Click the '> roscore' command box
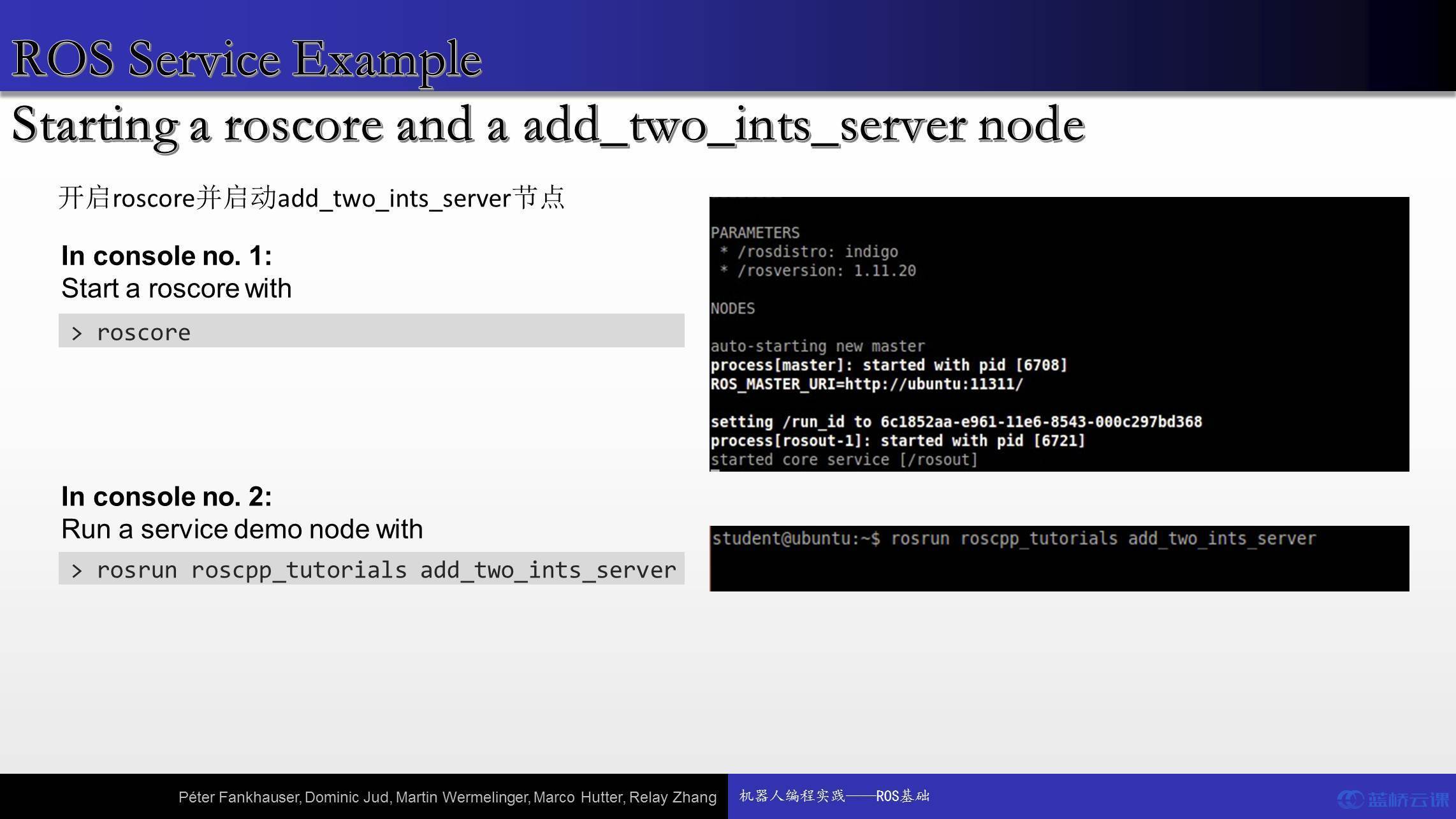The height and width of the screenshot is (819, 1456). click(372, 330)
